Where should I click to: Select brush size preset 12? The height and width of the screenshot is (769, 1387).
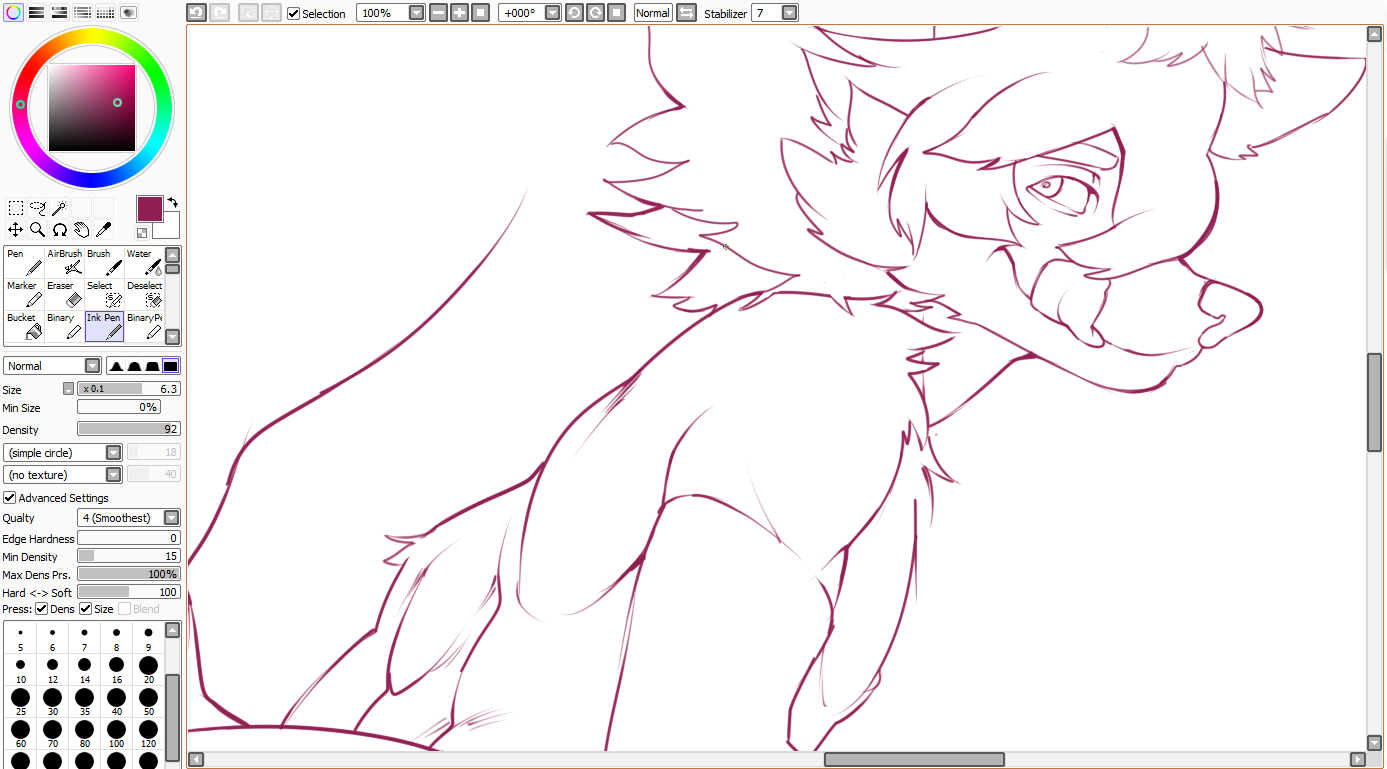coord(52,670)
